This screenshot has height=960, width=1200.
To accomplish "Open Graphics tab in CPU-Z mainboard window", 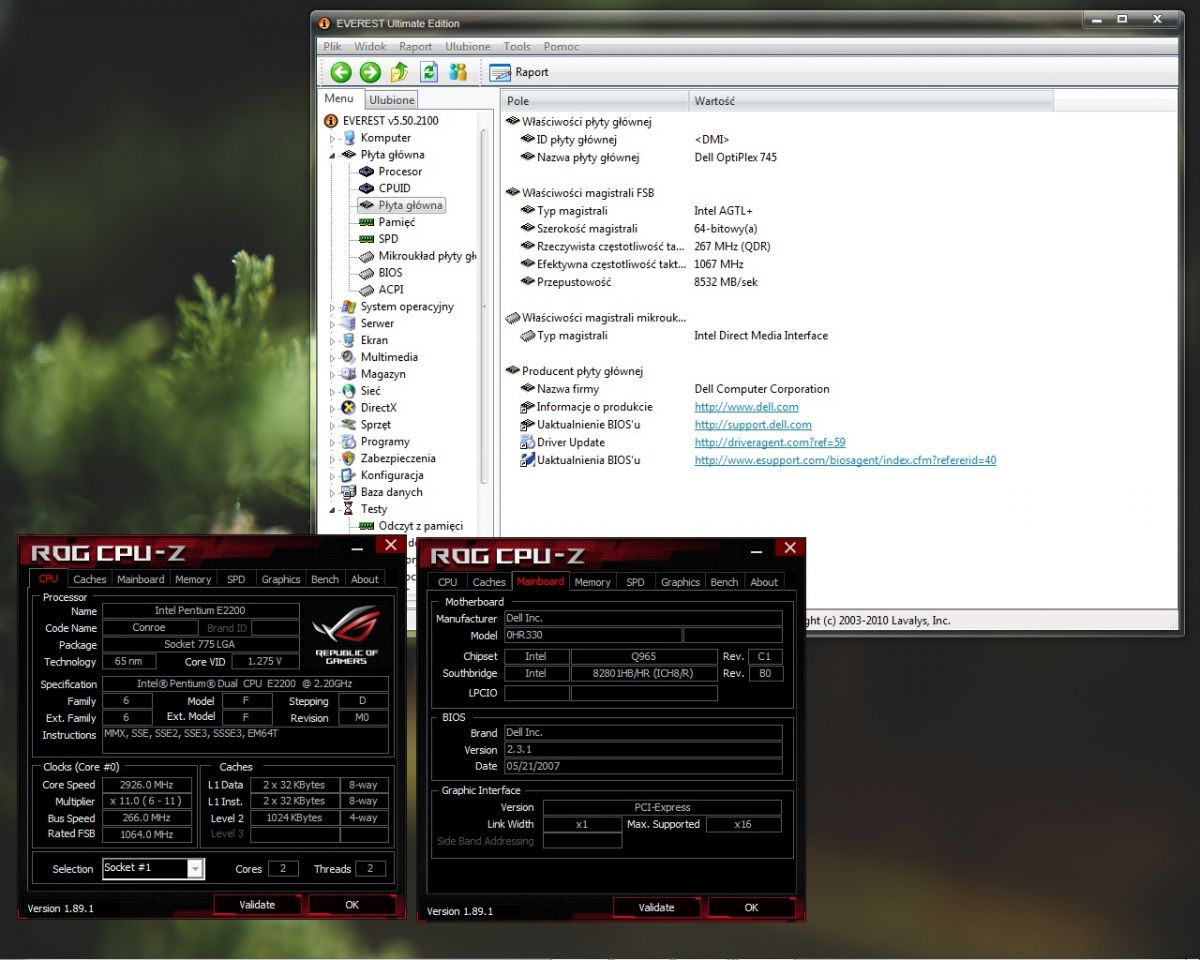I will point(680,582).
